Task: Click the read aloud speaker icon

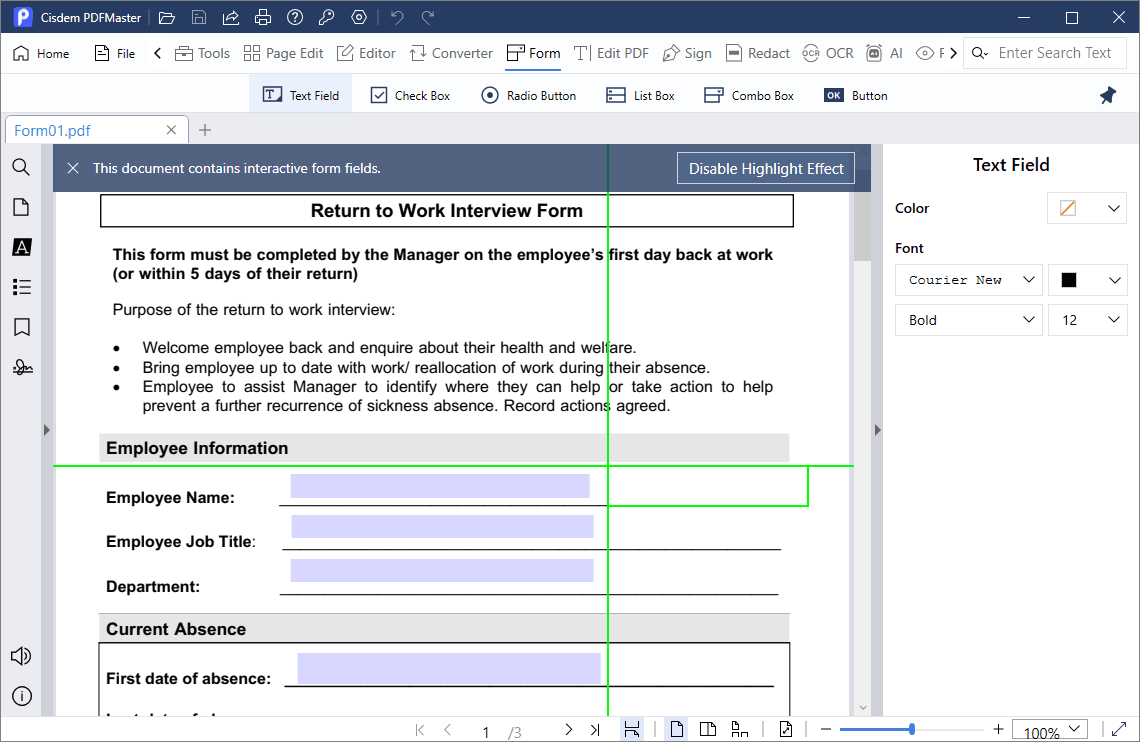Action: [21, 656]
